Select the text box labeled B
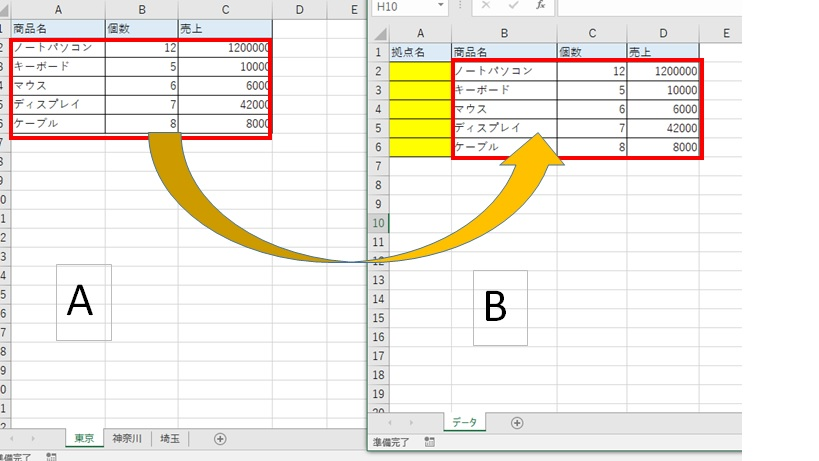 498,307
